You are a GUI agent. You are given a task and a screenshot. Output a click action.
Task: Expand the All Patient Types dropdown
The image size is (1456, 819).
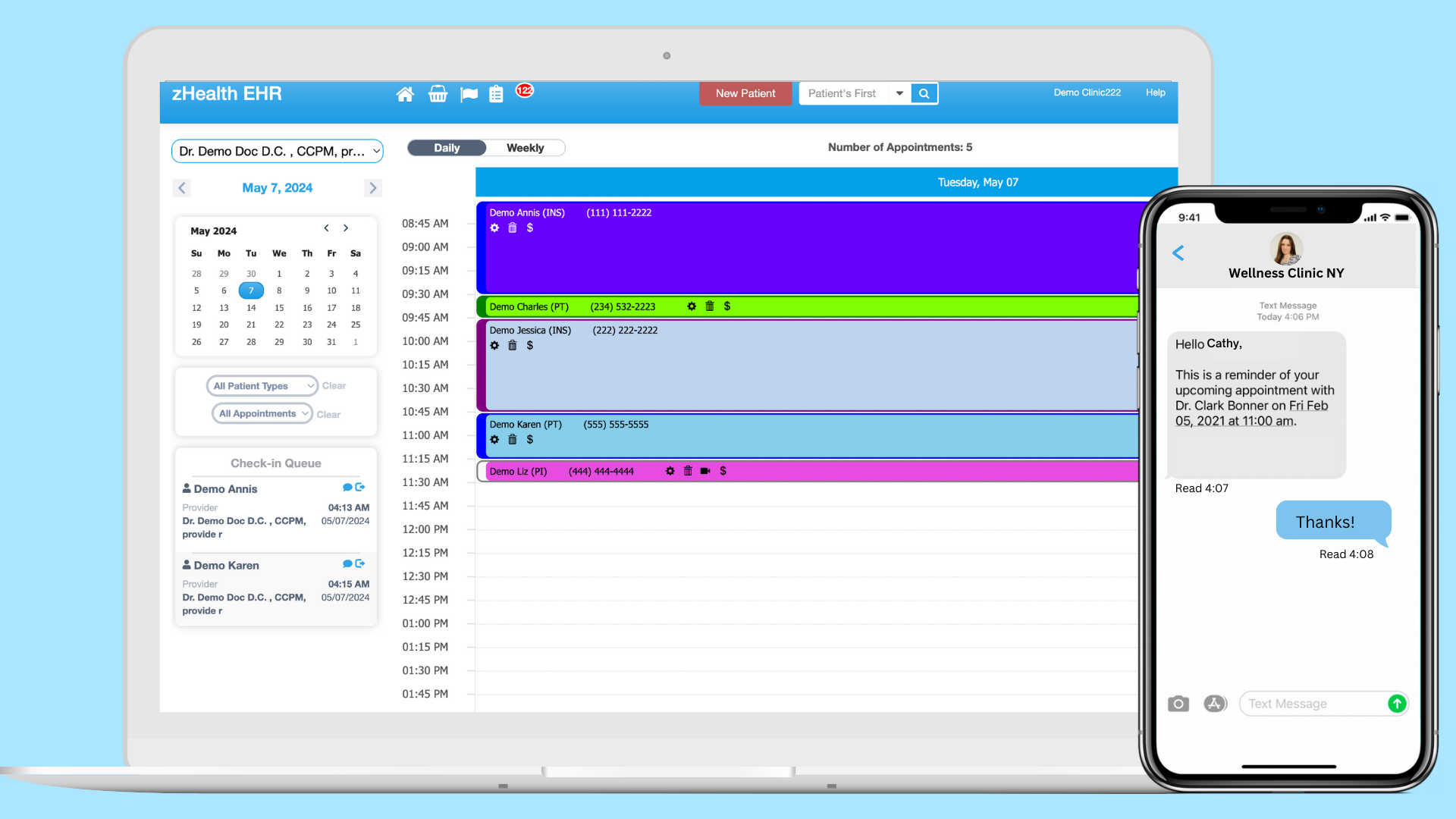pos(262,385)
